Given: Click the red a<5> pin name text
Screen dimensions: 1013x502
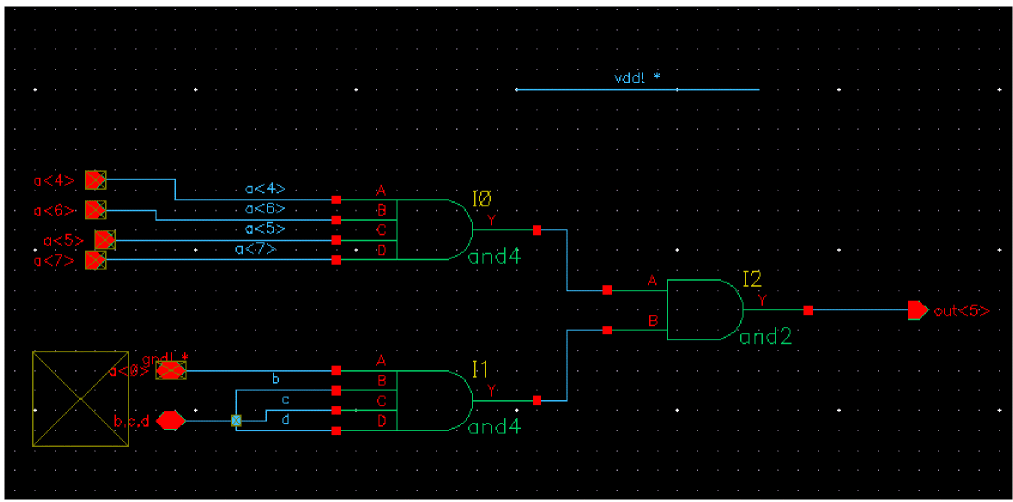Looking at the screenshot, I should tap(63, 241).
